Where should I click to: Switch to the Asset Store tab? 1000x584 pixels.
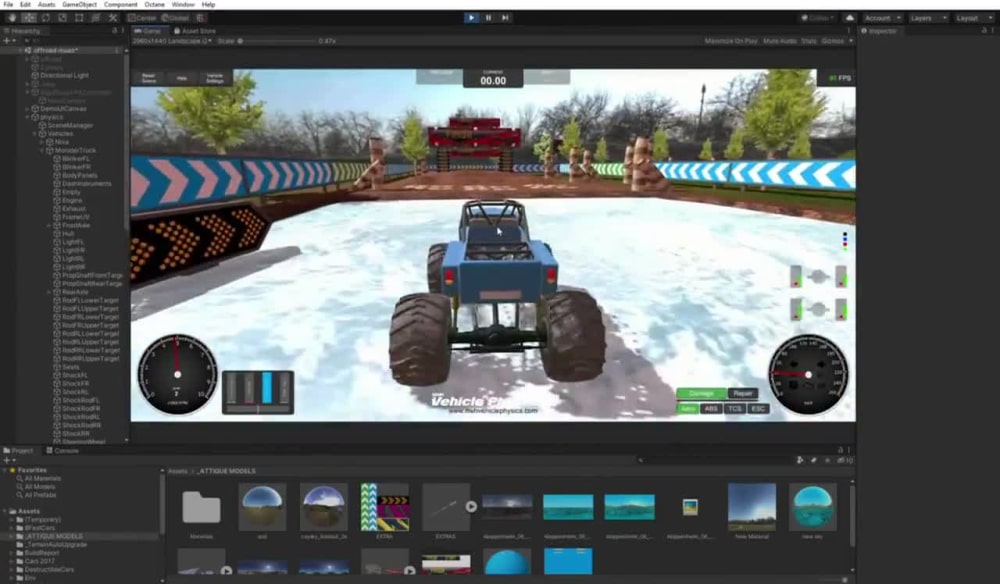[x=195, y=31]
